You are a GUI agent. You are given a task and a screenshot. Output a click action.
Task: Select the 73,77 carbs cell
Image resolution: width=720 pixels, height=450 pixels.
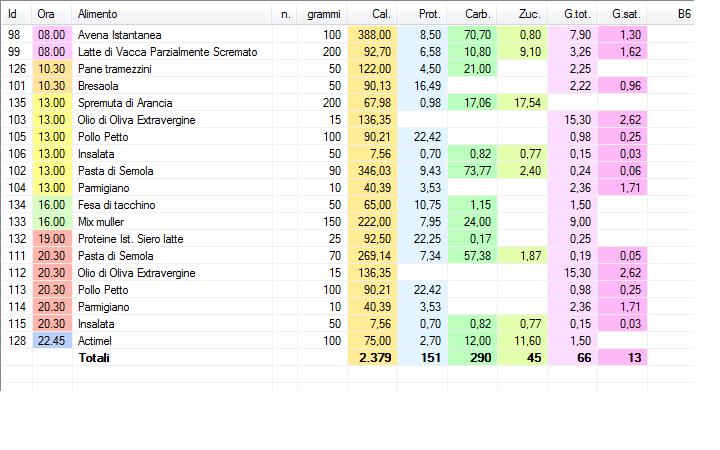pyautogui.click(x=472, y=171)
